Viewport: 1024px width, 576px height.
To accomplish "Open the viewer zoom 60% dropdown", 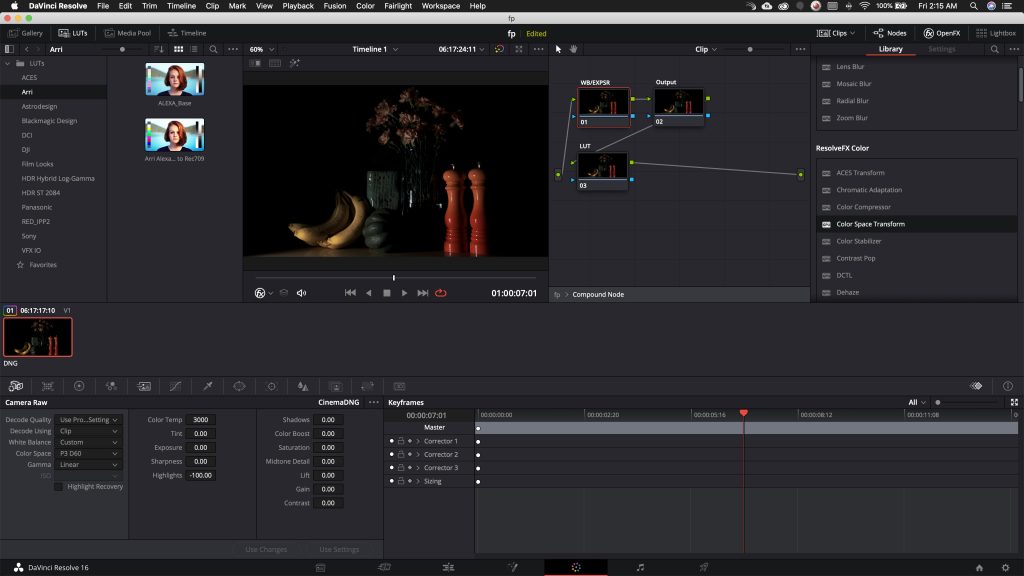I will click(x=262, y=49).
